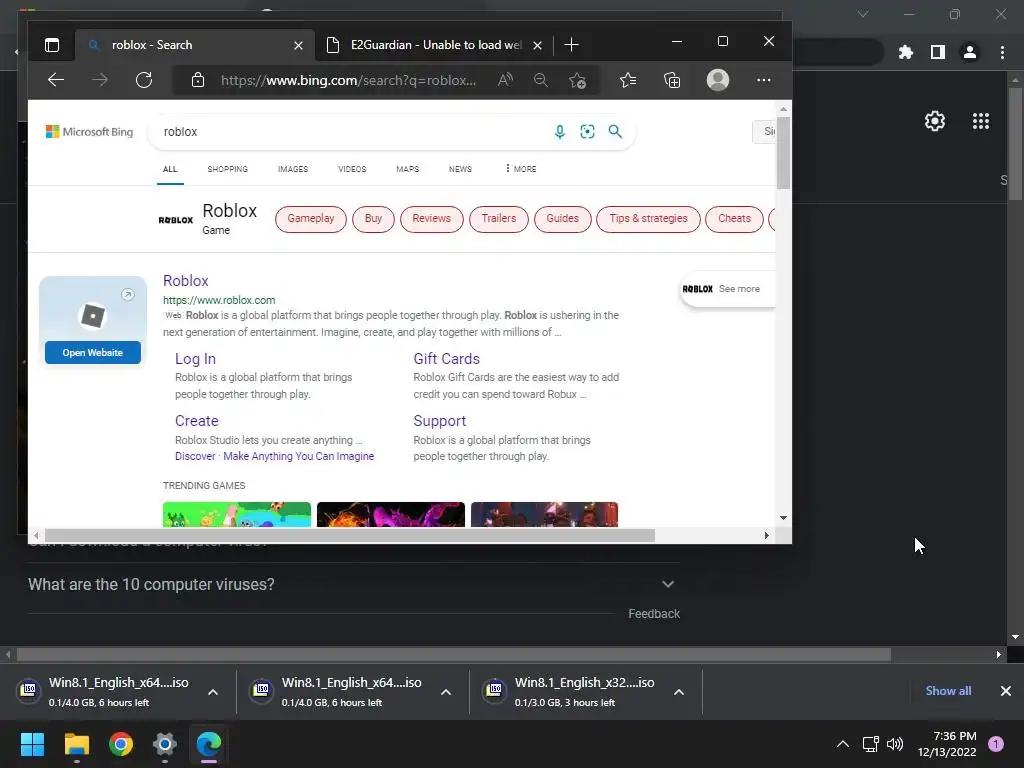Open the Gift Cards sublink

pos(447,359)
